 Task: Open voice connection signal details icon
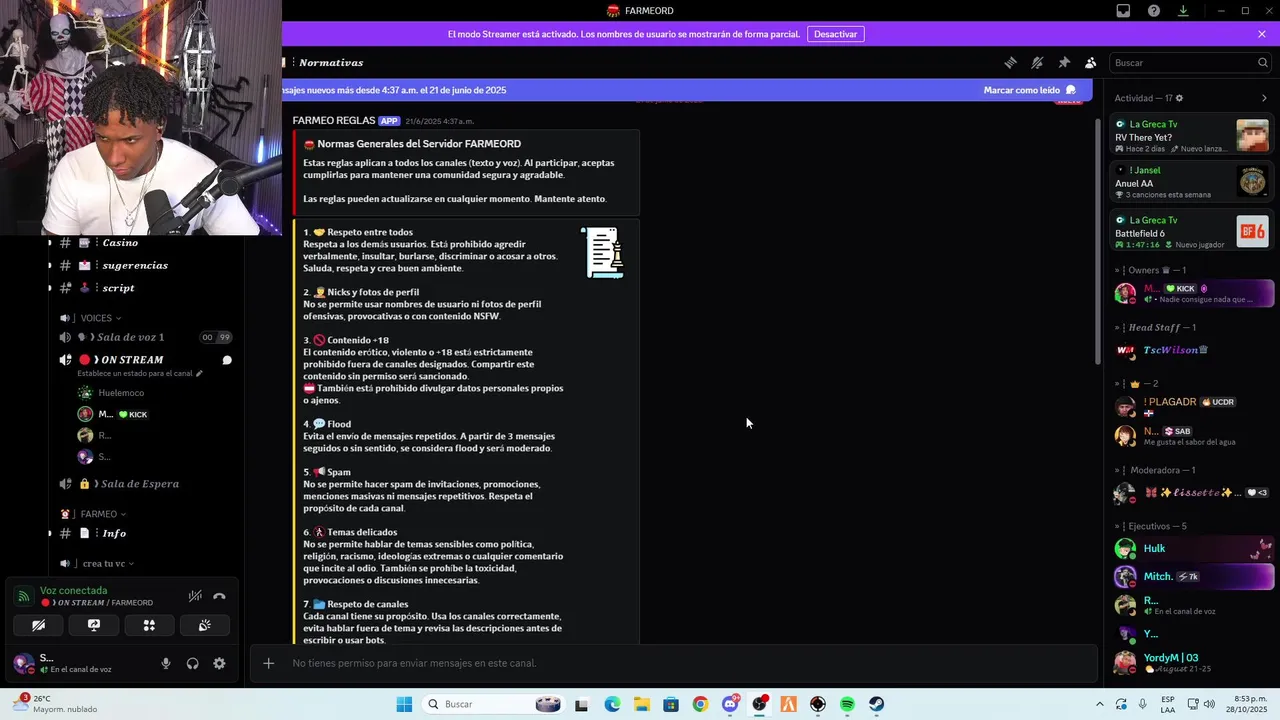pyautogui.click(x=23, y=596)
